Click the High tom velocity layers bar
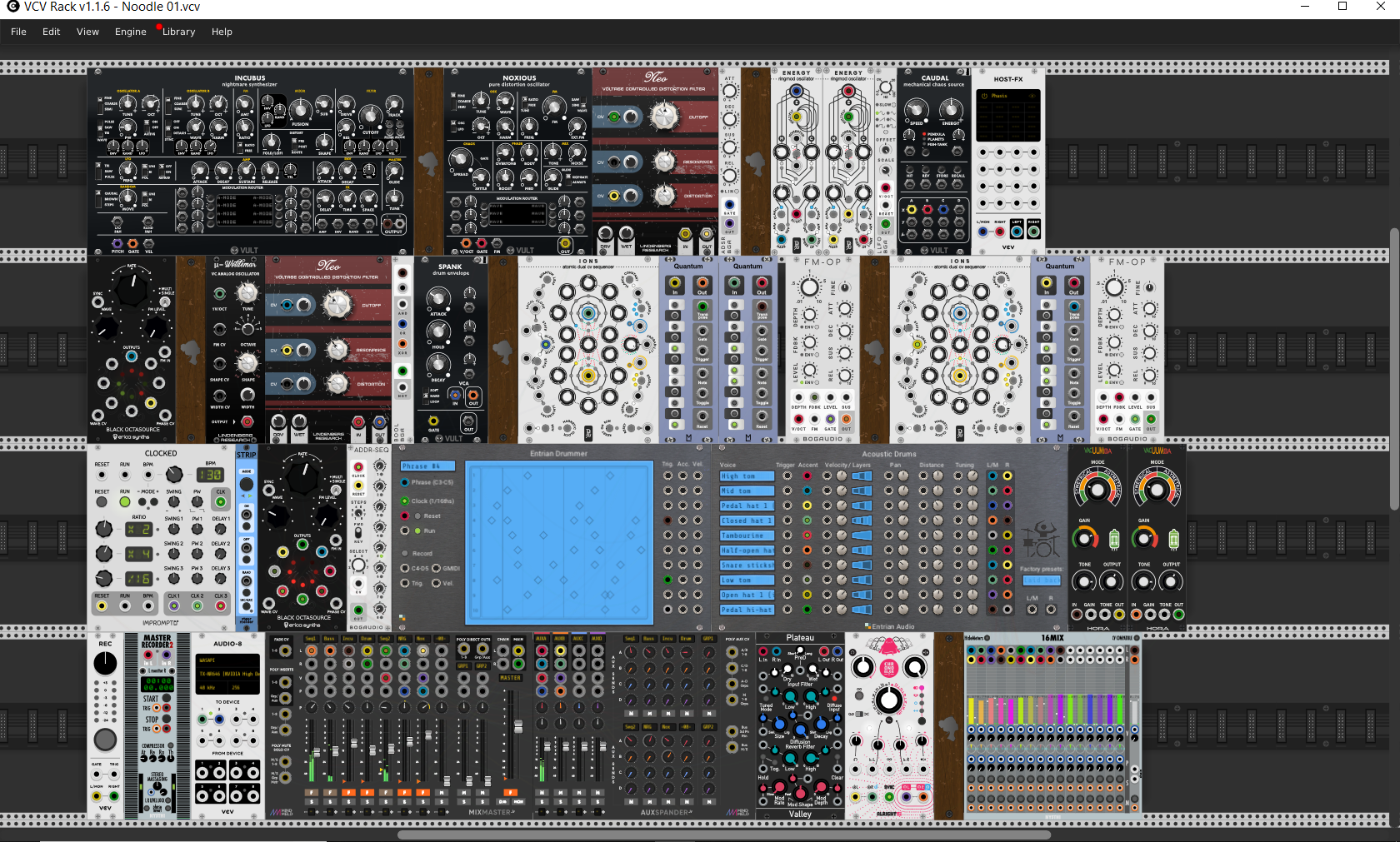Viewport: 1400px width, 842px height. 862,476
